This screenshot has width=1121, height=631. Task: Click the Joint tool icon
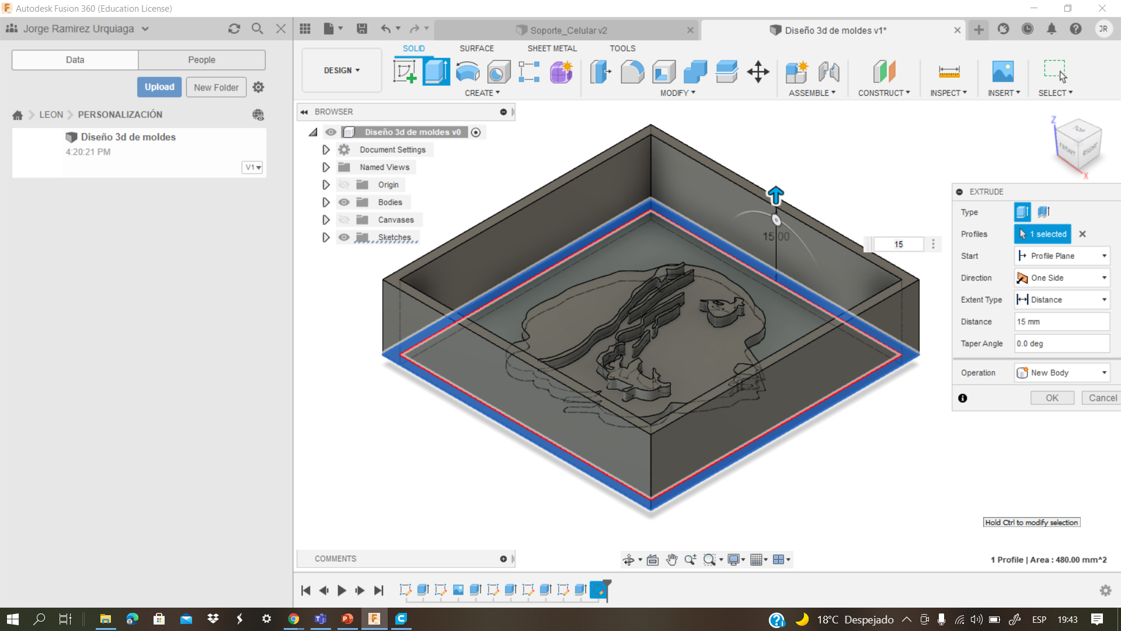point(829,71)
